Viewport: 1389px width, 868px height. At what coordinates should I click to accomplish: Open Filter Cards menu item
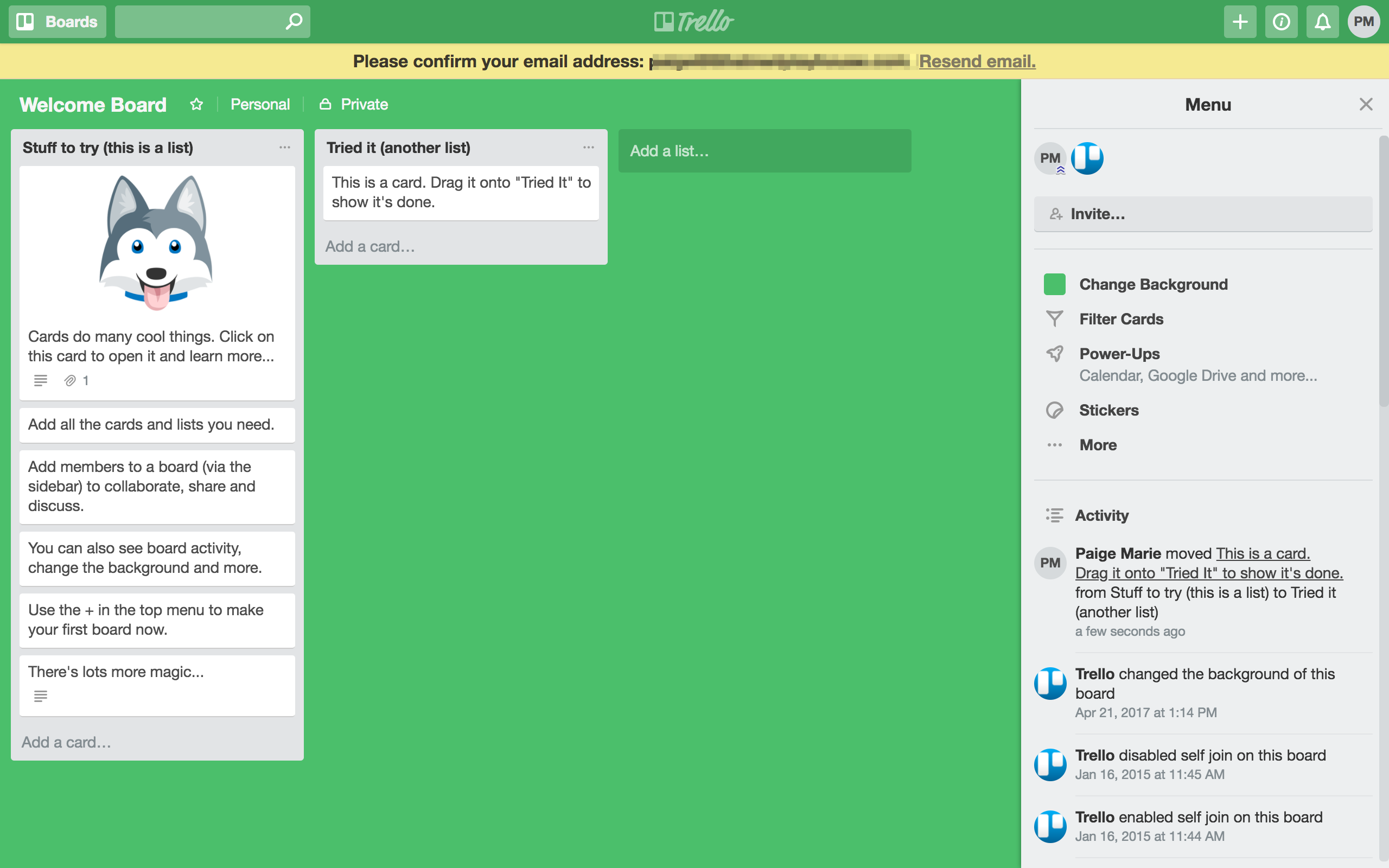click(x=1121, y=318)
